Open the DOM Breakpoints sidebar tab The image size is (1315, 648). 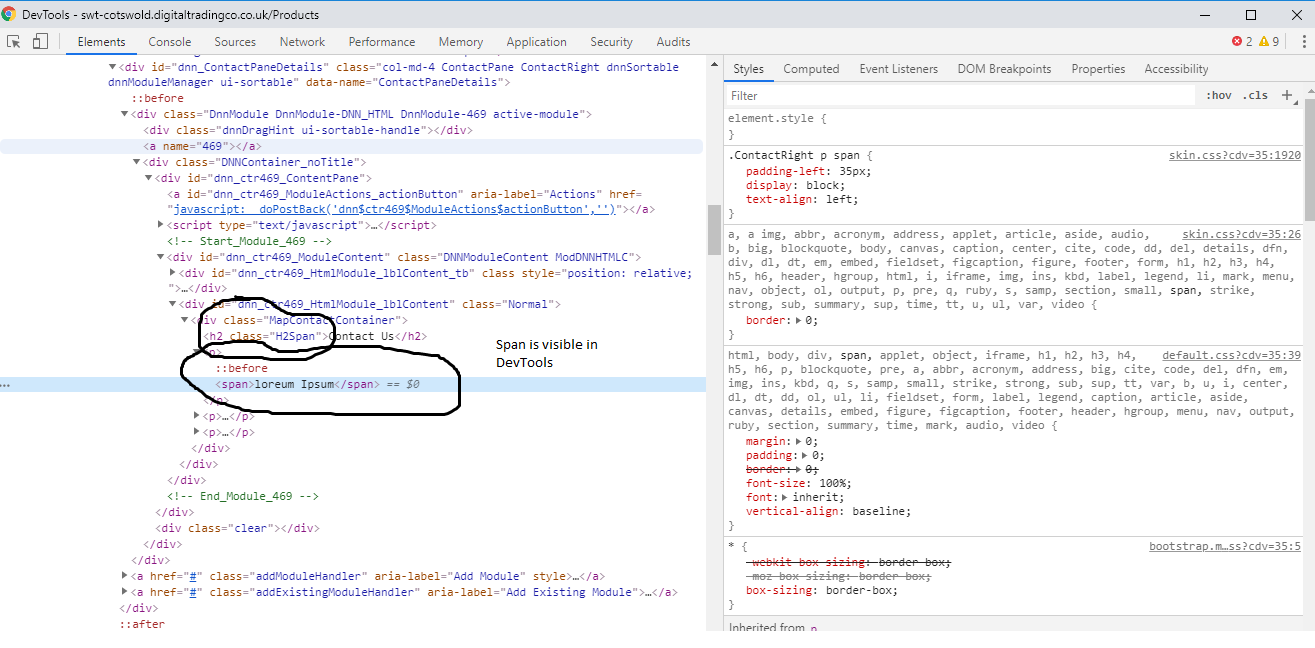coord(1004,69)
